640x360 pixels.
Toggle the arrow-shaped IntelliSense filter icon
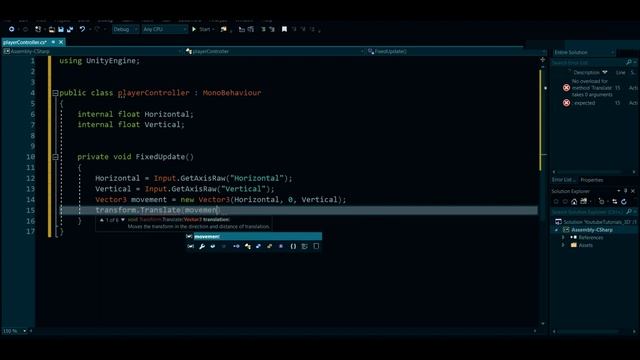tap(236, 247)
